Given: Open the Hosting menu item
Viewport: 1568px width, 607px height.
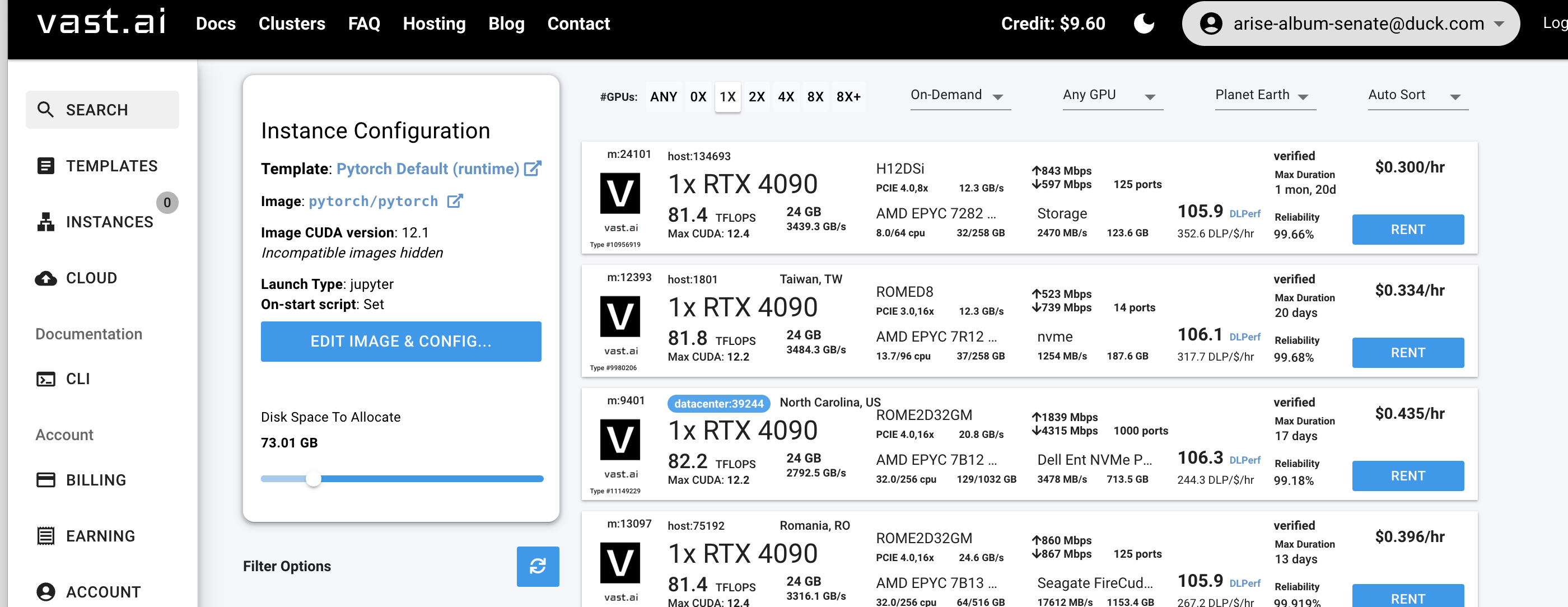Looking at the screenshot, I should [433, 24].
